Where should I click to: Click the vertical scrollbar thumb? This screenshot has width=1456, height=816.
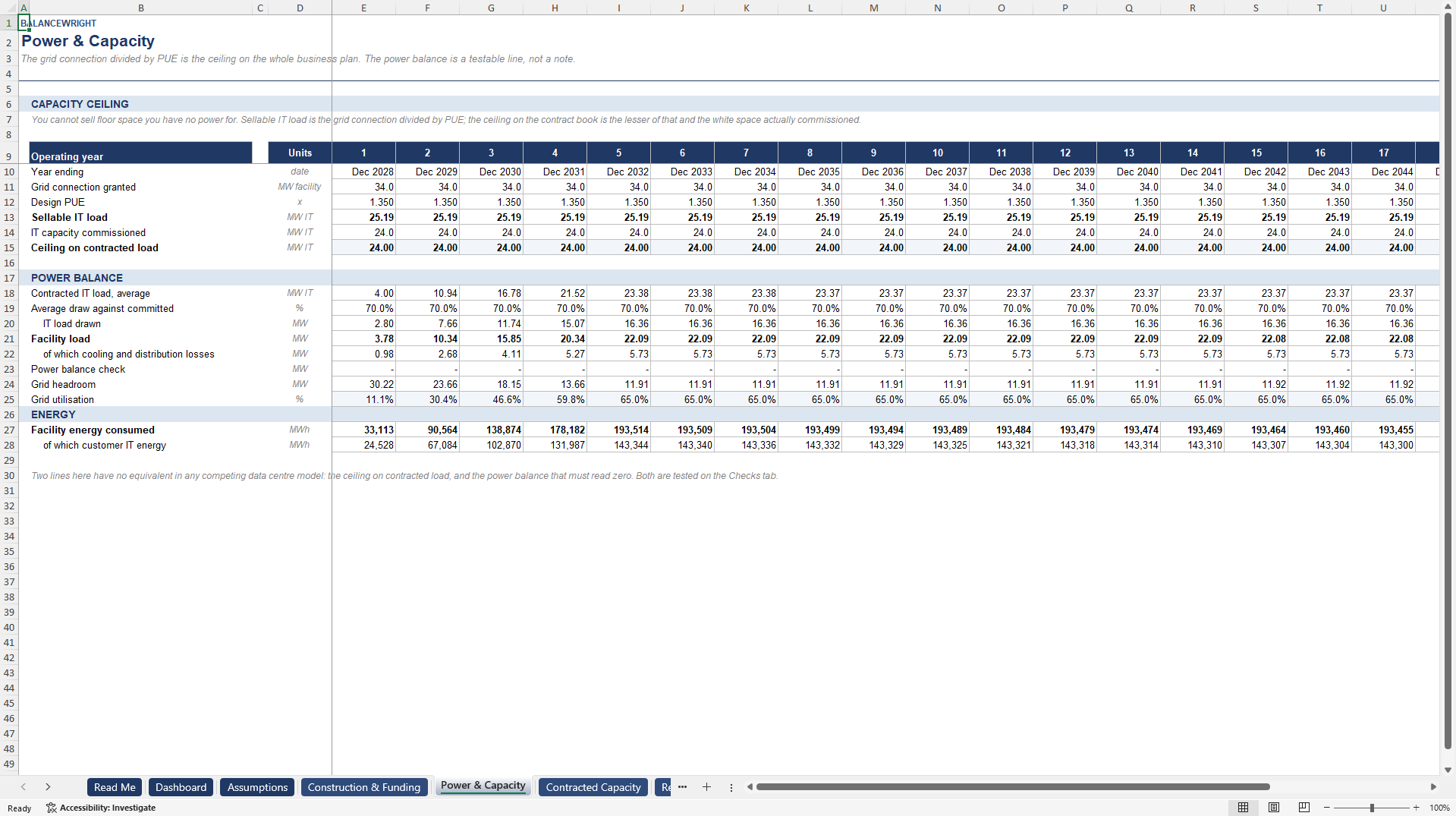pos(1448,382)
